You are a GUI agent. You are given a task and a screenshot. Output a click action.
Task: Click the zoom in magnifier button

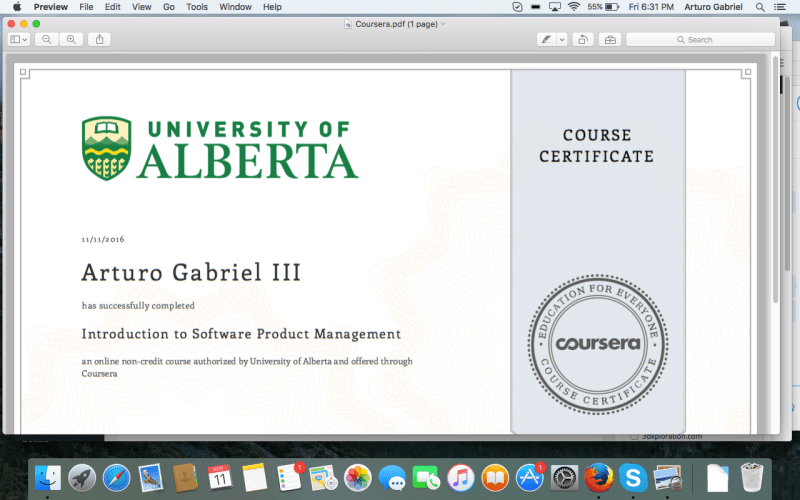(71, 39)
